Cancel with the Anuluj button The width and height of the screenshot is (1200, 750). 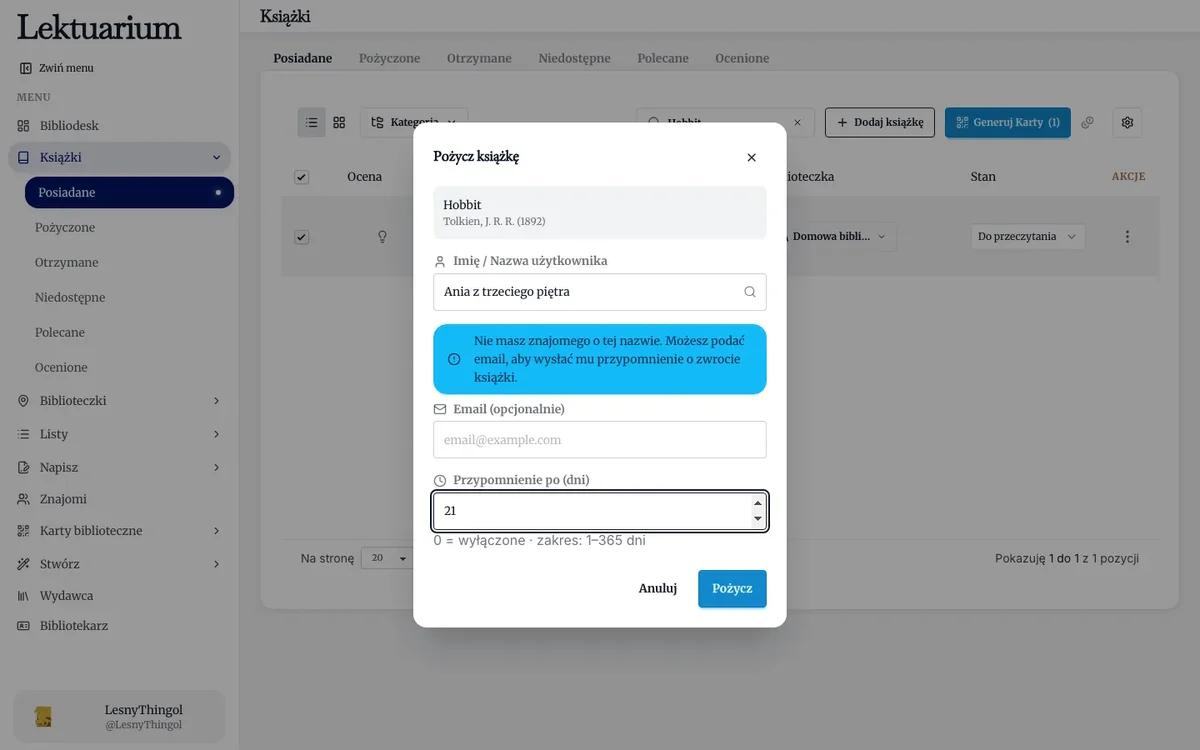coord(658,588)
